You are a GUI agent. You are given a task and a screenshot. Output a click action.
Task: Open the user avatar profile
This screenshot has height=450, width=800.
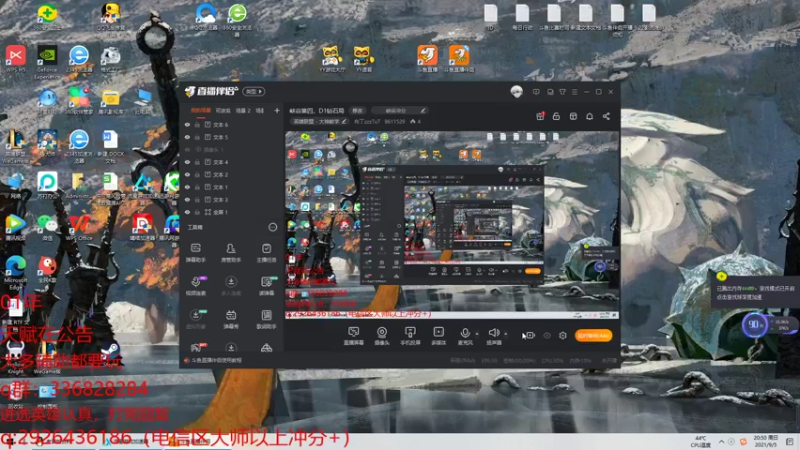[516, 92]
